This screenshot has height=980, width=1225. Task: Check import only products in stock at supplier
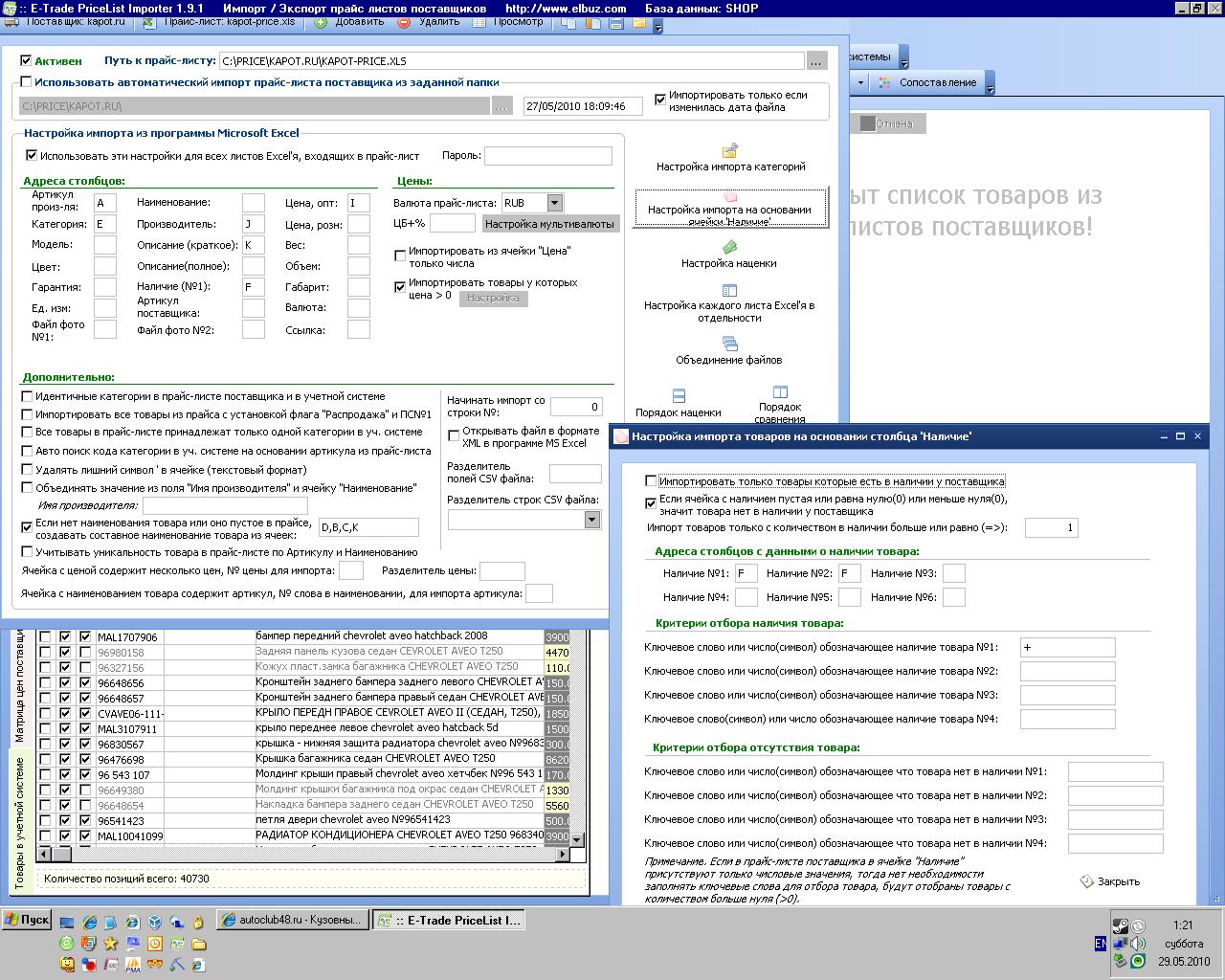pos(651,481)
